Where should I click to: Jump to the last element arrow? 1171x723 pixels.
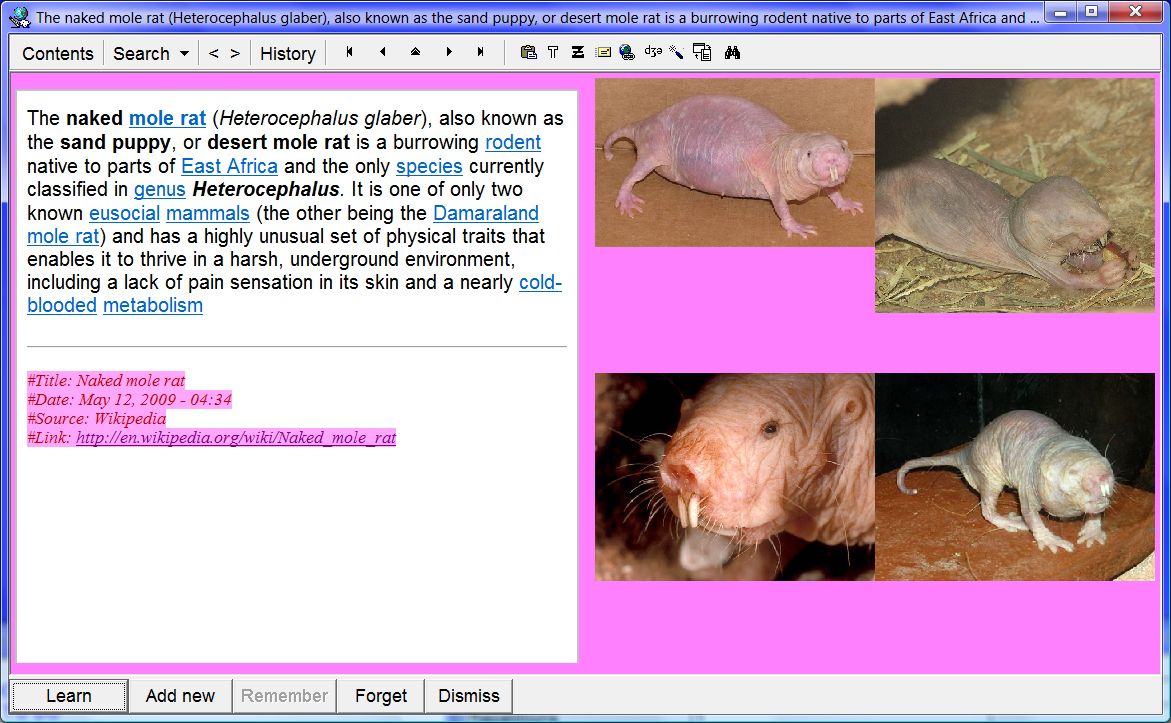click(481, 52)
